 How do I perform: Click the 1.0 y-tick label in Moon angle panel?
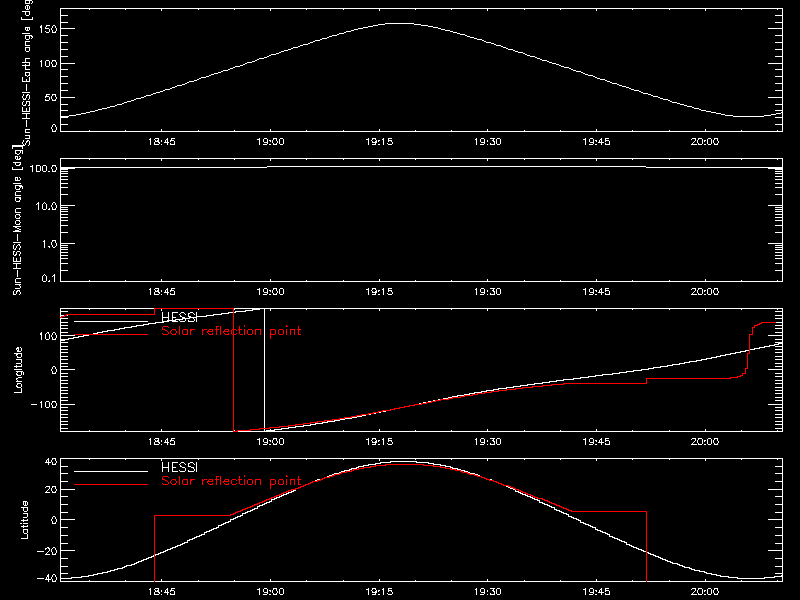pos(49,244)
